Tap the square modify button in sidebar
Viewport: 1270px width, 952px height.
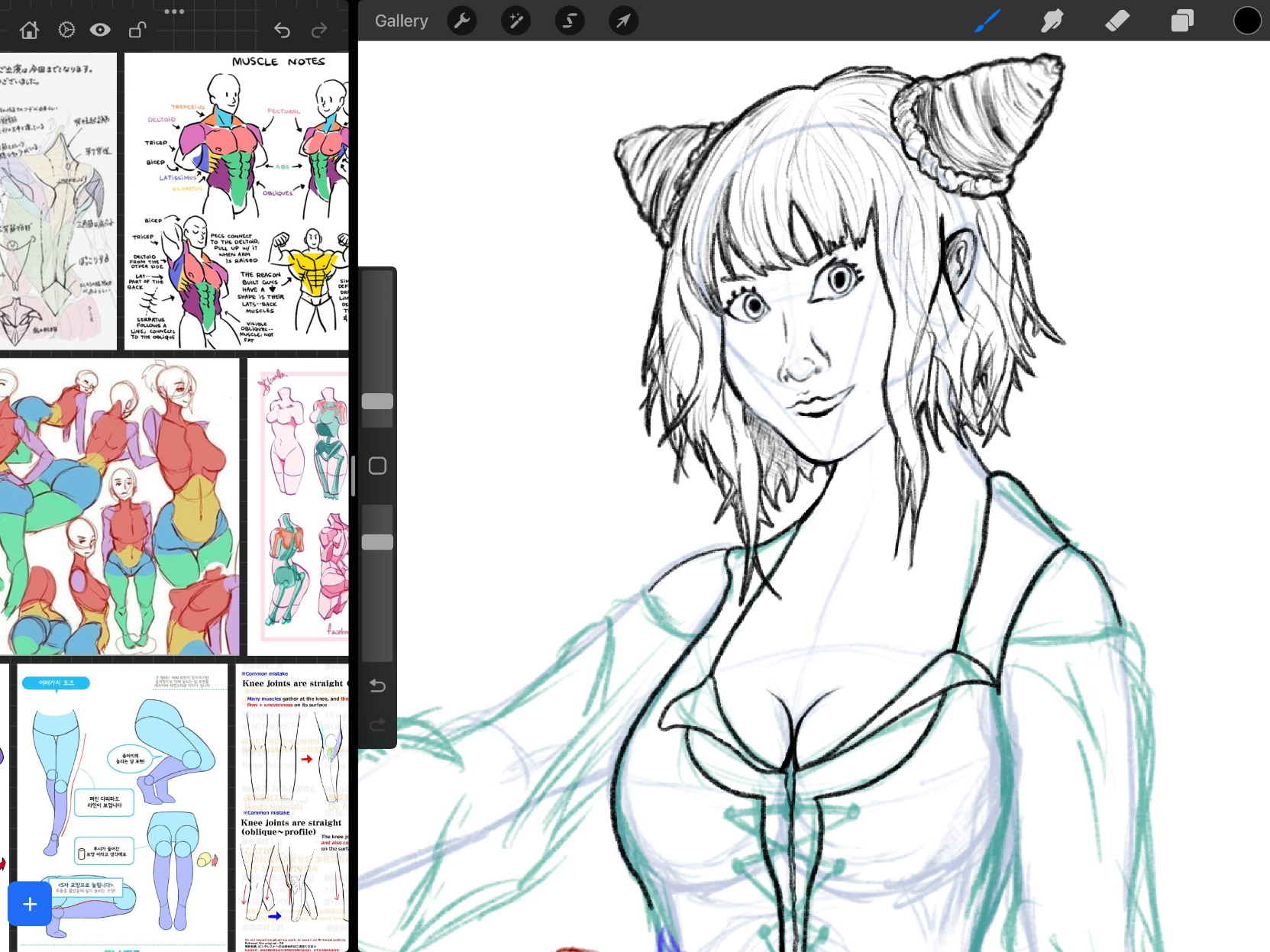click(x=377, y=466)
